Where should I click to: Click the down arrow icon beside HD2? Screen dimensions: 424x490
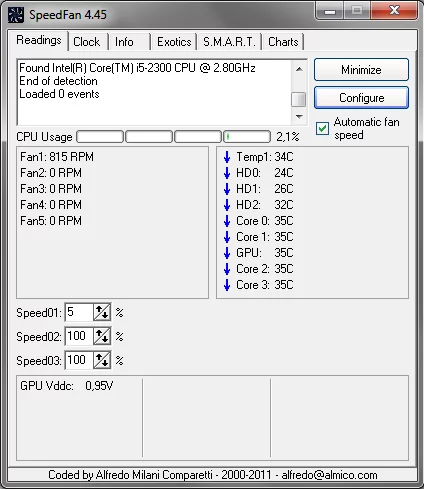pyautogui.click(x=227, y=205)
